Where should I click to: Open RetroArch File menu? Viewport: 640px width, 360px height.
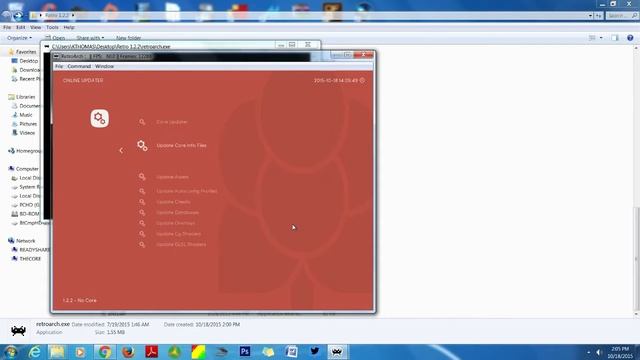pyautogui.click(x=59, y=66)
